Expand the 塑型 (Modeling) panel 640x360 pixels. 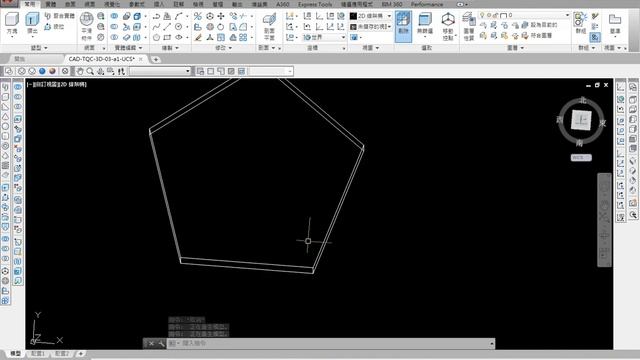coord(39,48)
